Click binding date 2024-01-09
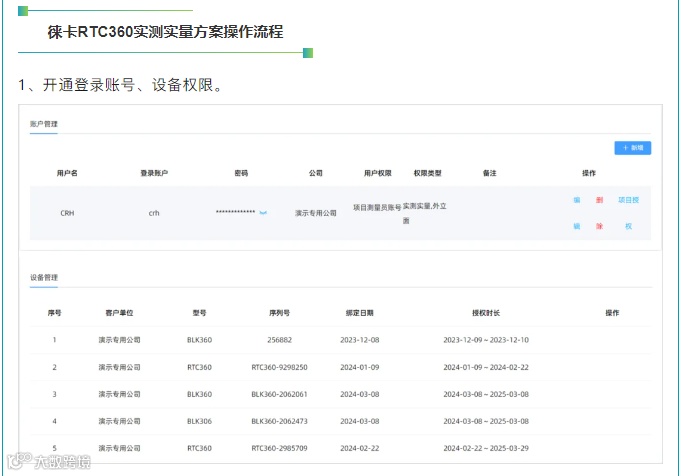Image resolution: width=681 pixels, height=476 pixels. pyautogui.click(x=360, y=367)
